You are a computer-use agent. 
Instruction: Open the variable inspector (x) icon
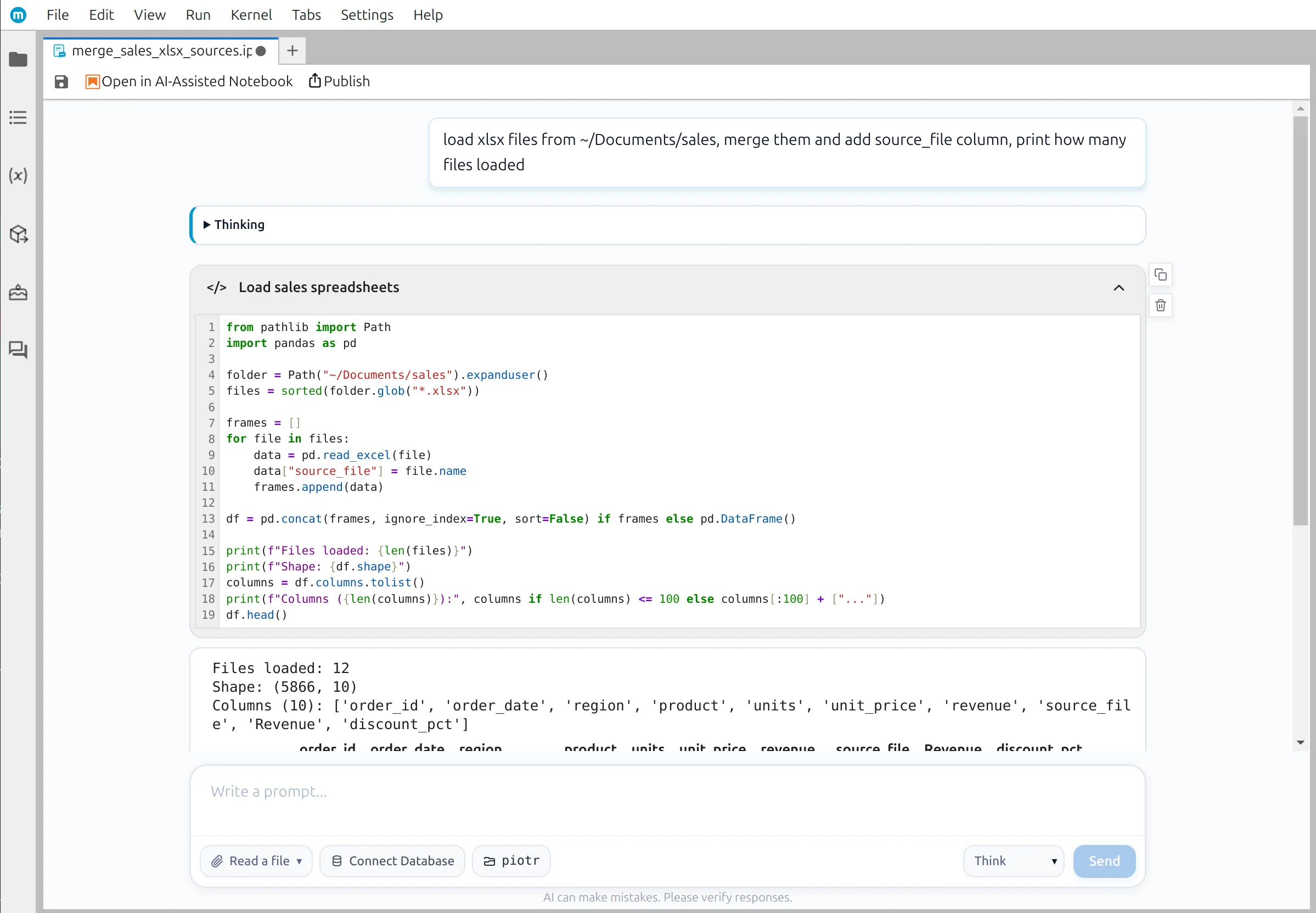[x=18, y=176]
